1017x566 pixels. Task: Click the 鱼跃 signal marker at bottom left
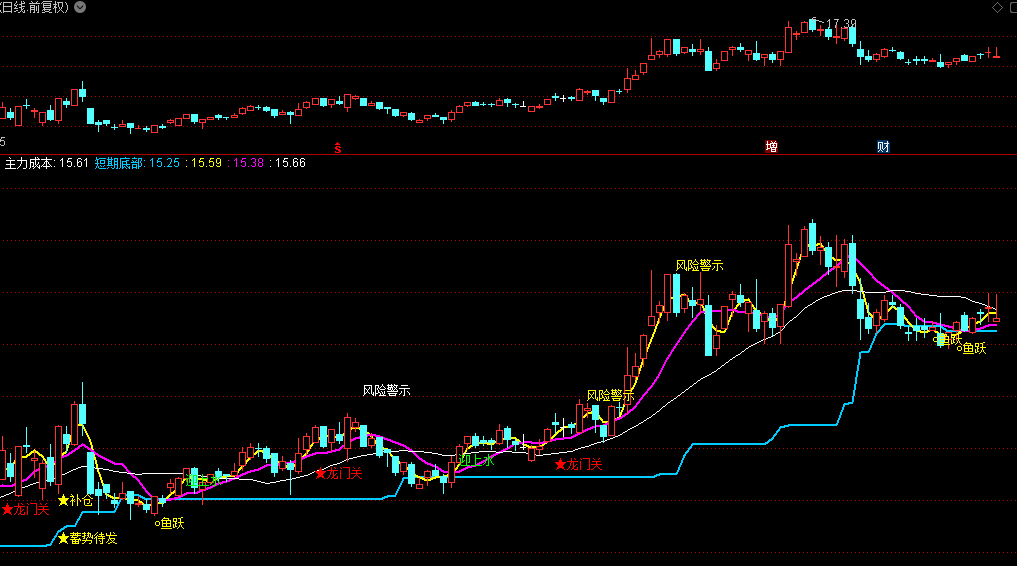point(170,523)
